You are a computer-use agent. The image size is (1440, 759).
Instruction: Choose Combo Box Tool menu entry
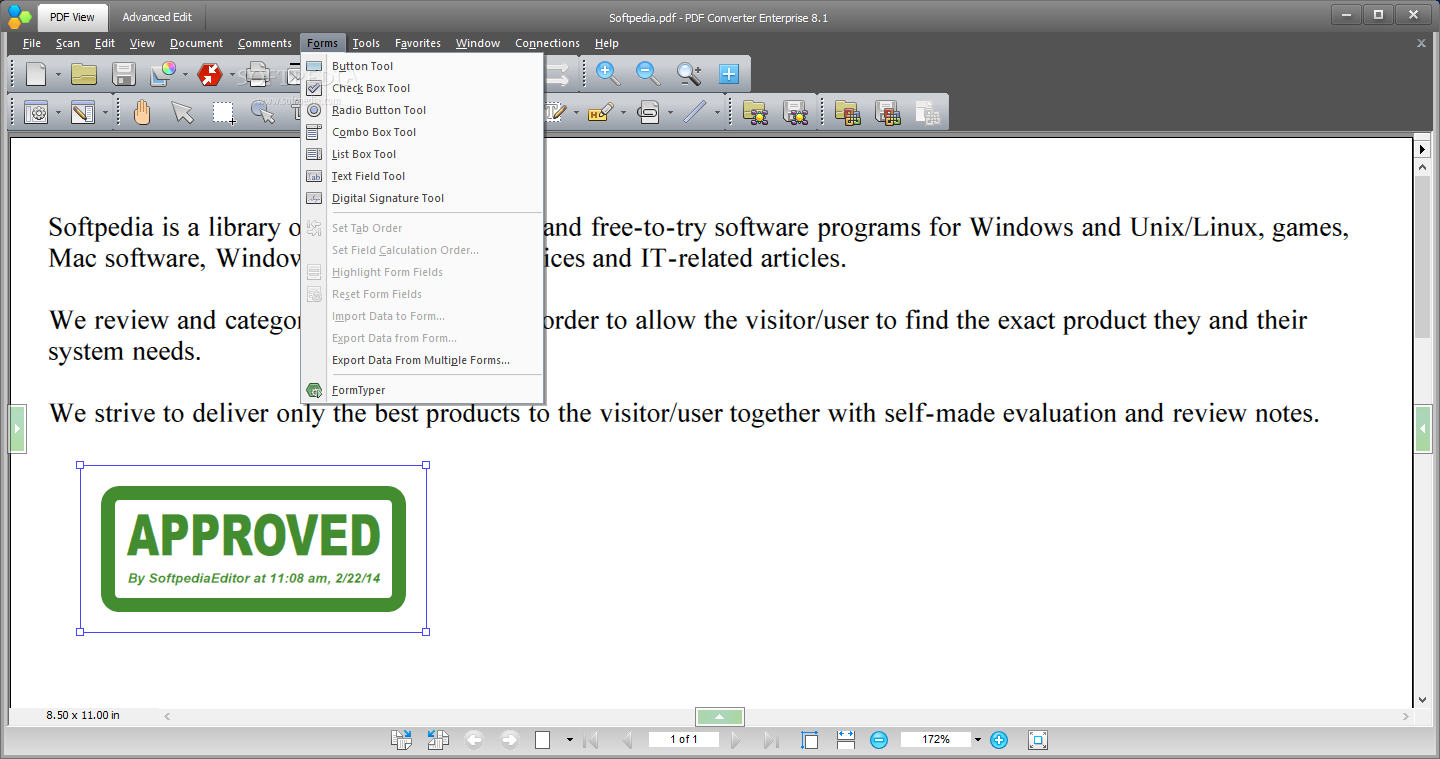tap(422, 132)
